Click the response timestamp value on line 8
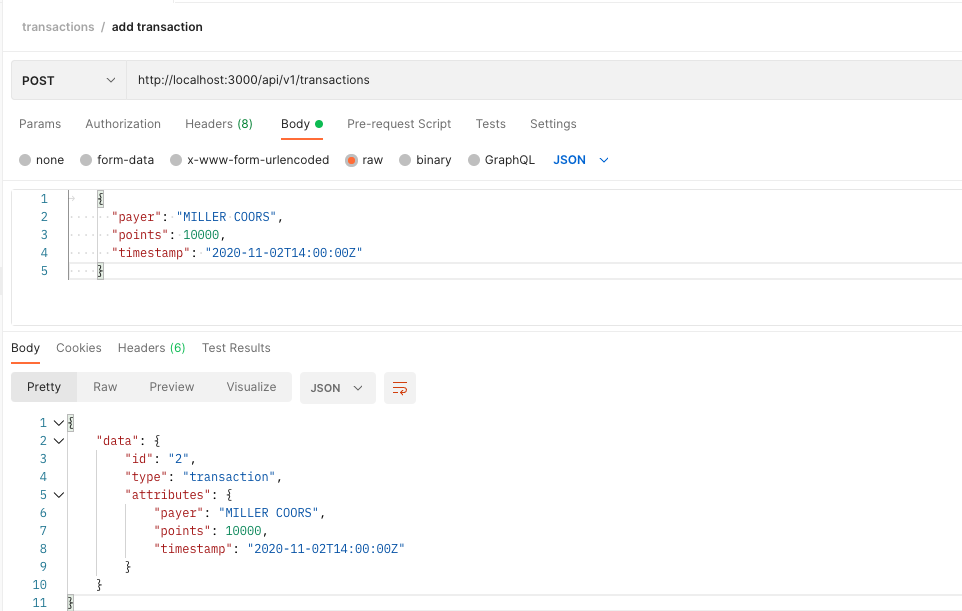This screenshot has width=962, height=611. click(326, 549)
